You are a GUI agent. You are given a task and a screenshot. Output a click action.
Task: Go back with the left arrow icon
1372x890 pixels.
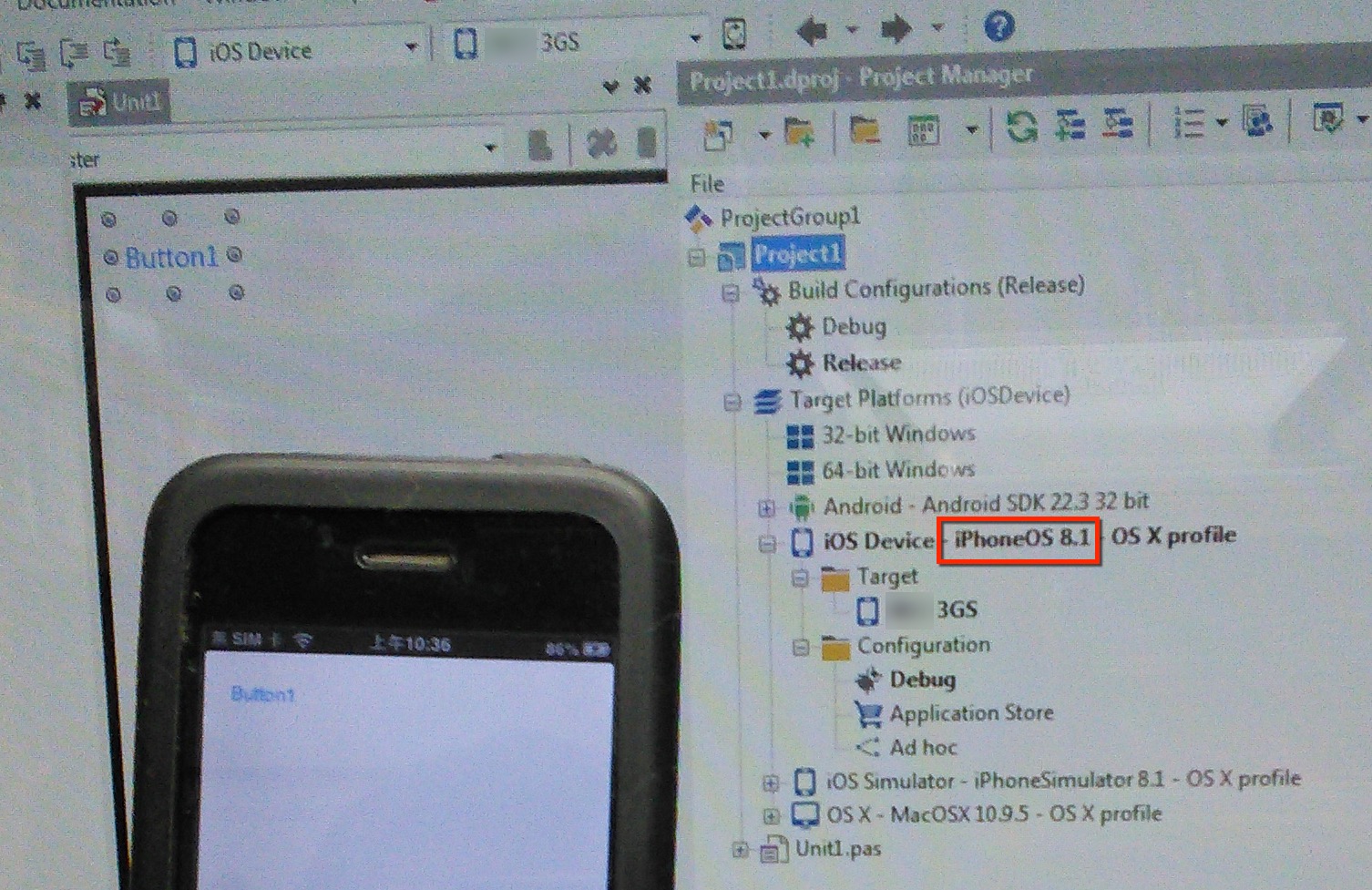tap(811, 32)
